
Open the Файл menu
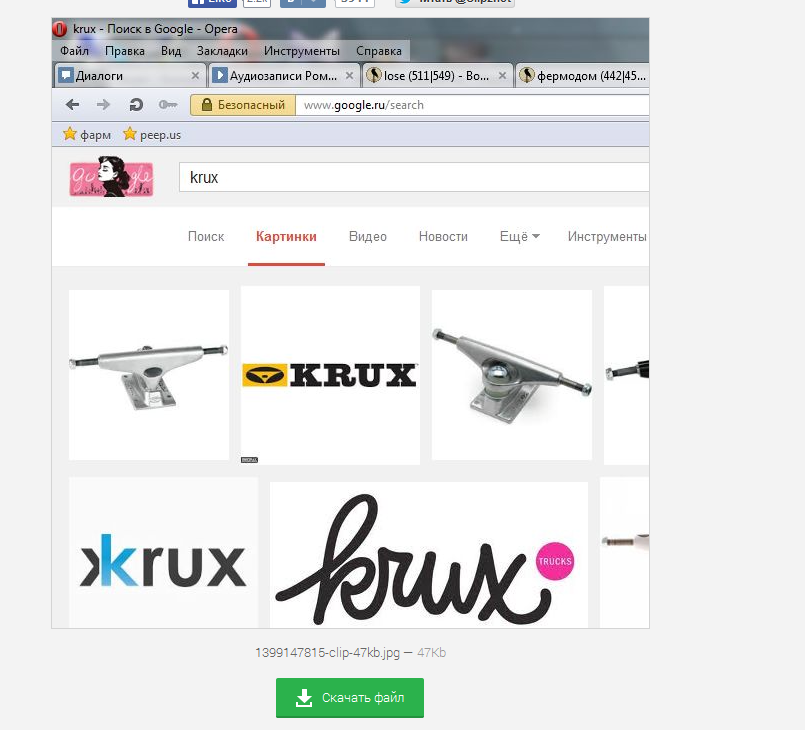point(74,51)
